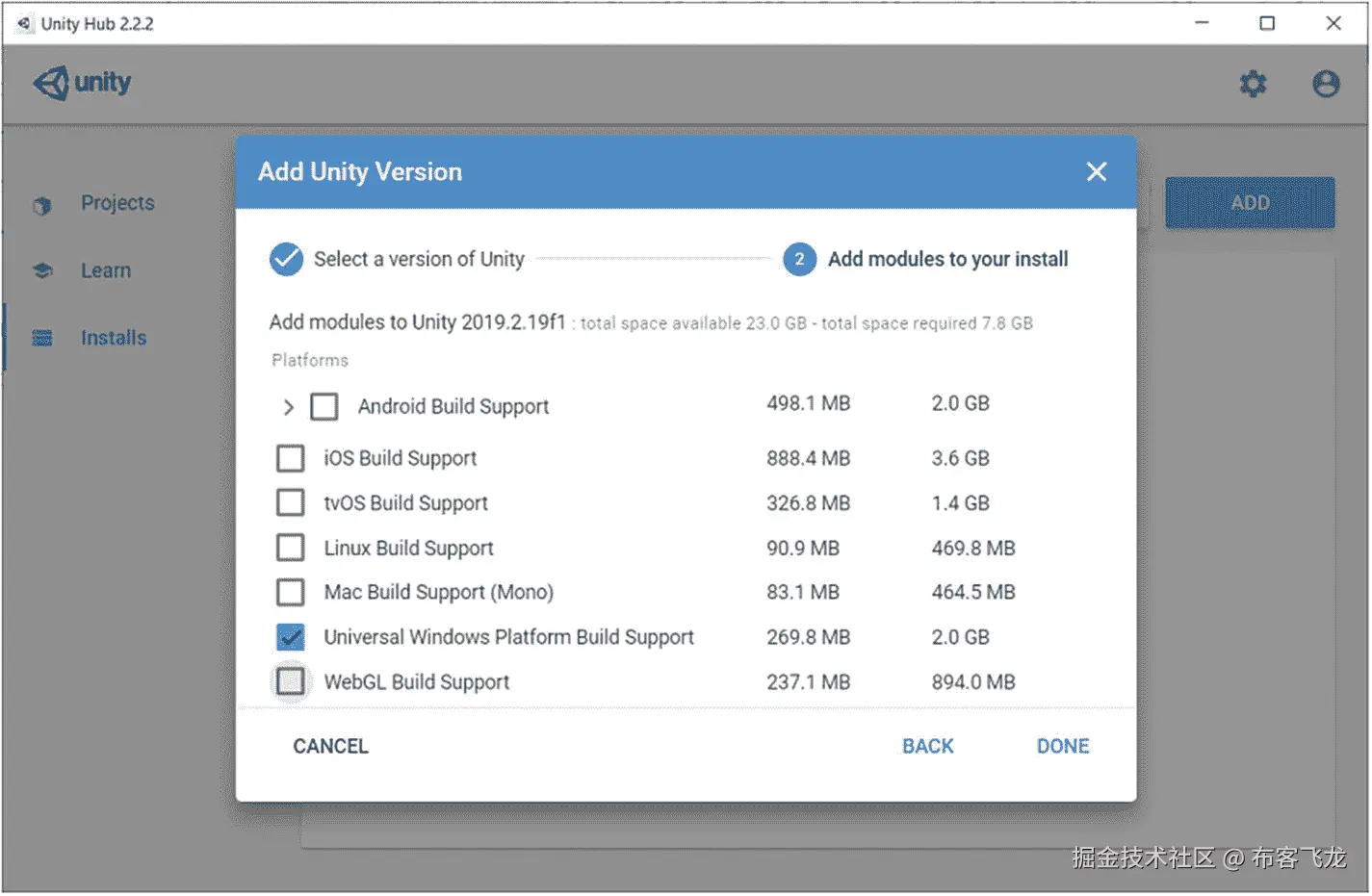Uncheck Universal Windows Platform Build Support
This screenshot has width=1372, height=896.
tap(290, 637)
